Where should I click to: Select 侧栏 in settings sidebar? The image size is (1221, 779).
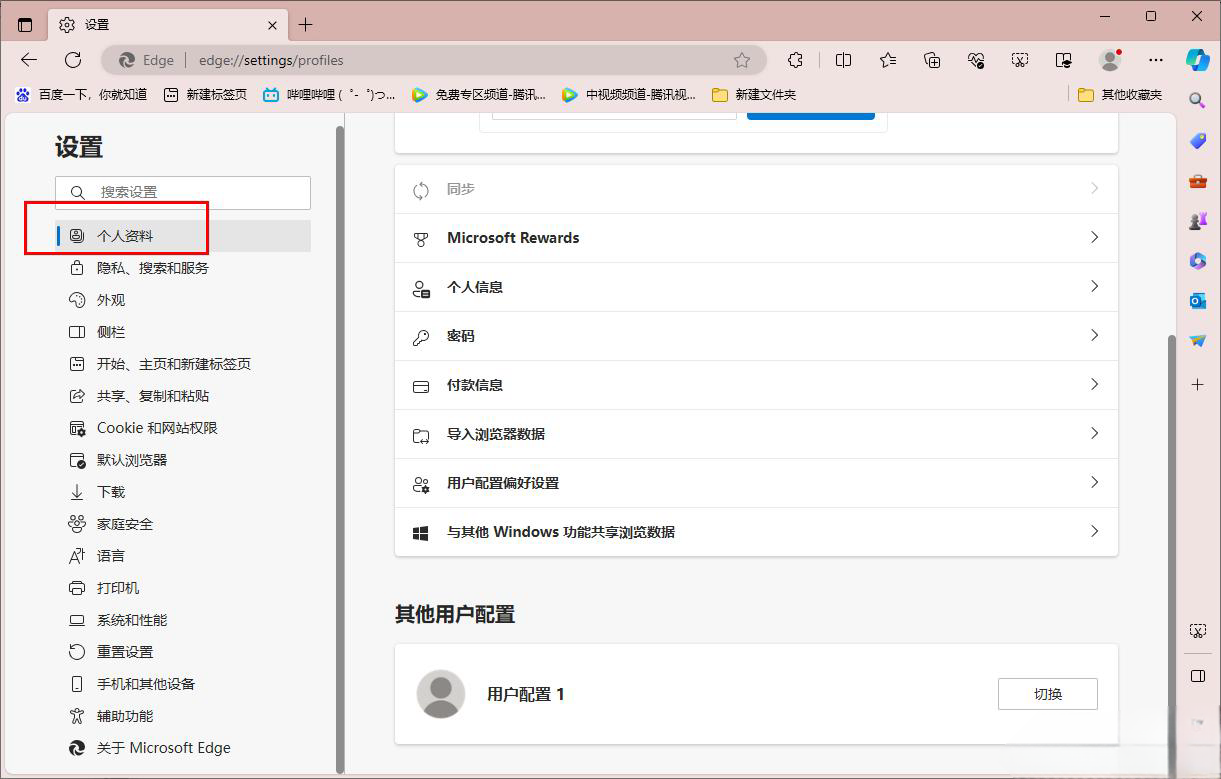pyautogui.click(x=183, y=332)
